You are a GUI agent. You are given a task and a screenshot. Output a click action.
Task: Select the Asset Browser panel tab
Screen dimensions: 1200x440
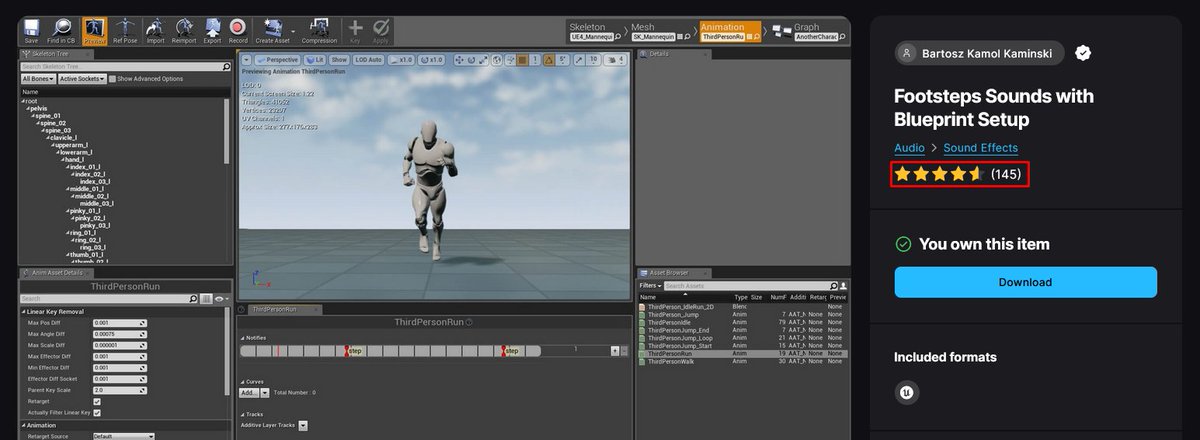(x=675, y=272)
